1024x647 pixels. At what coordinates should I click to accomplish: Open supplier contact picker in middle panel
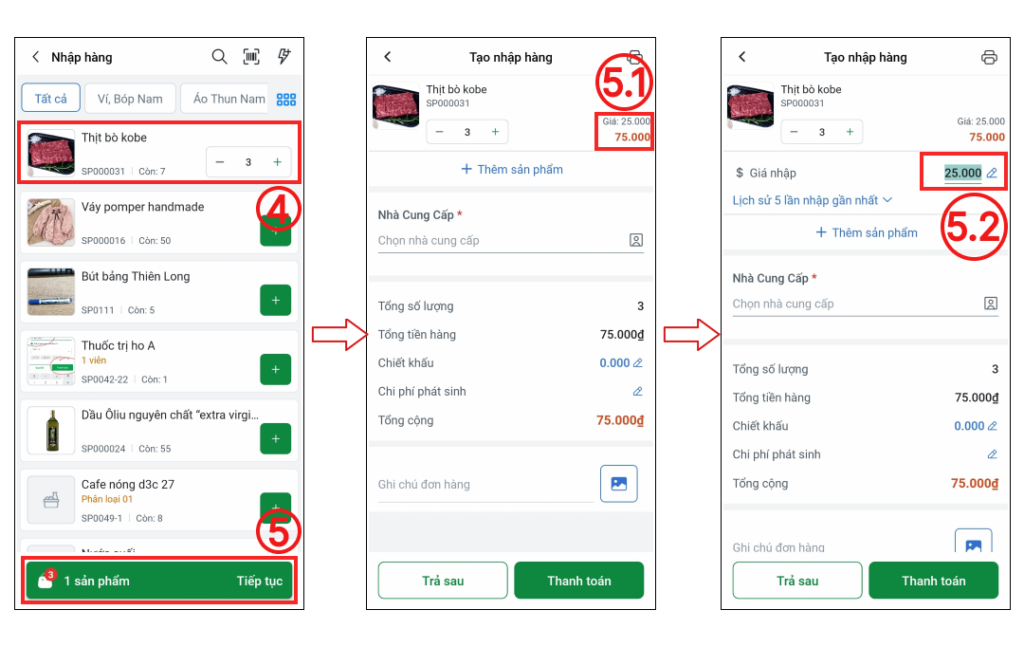[636, 240]
